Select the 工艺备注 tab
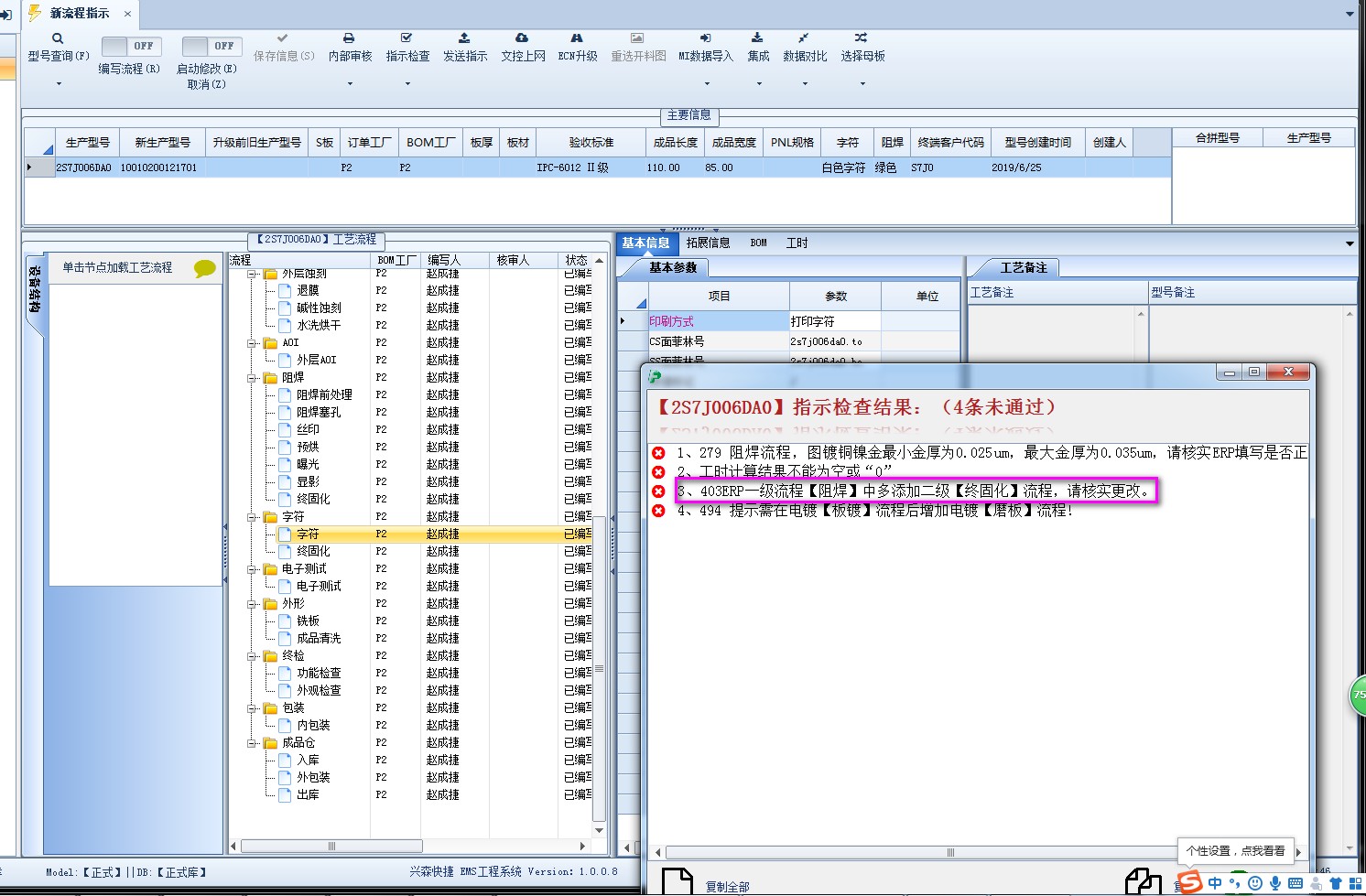 (x=1023, y=267)
